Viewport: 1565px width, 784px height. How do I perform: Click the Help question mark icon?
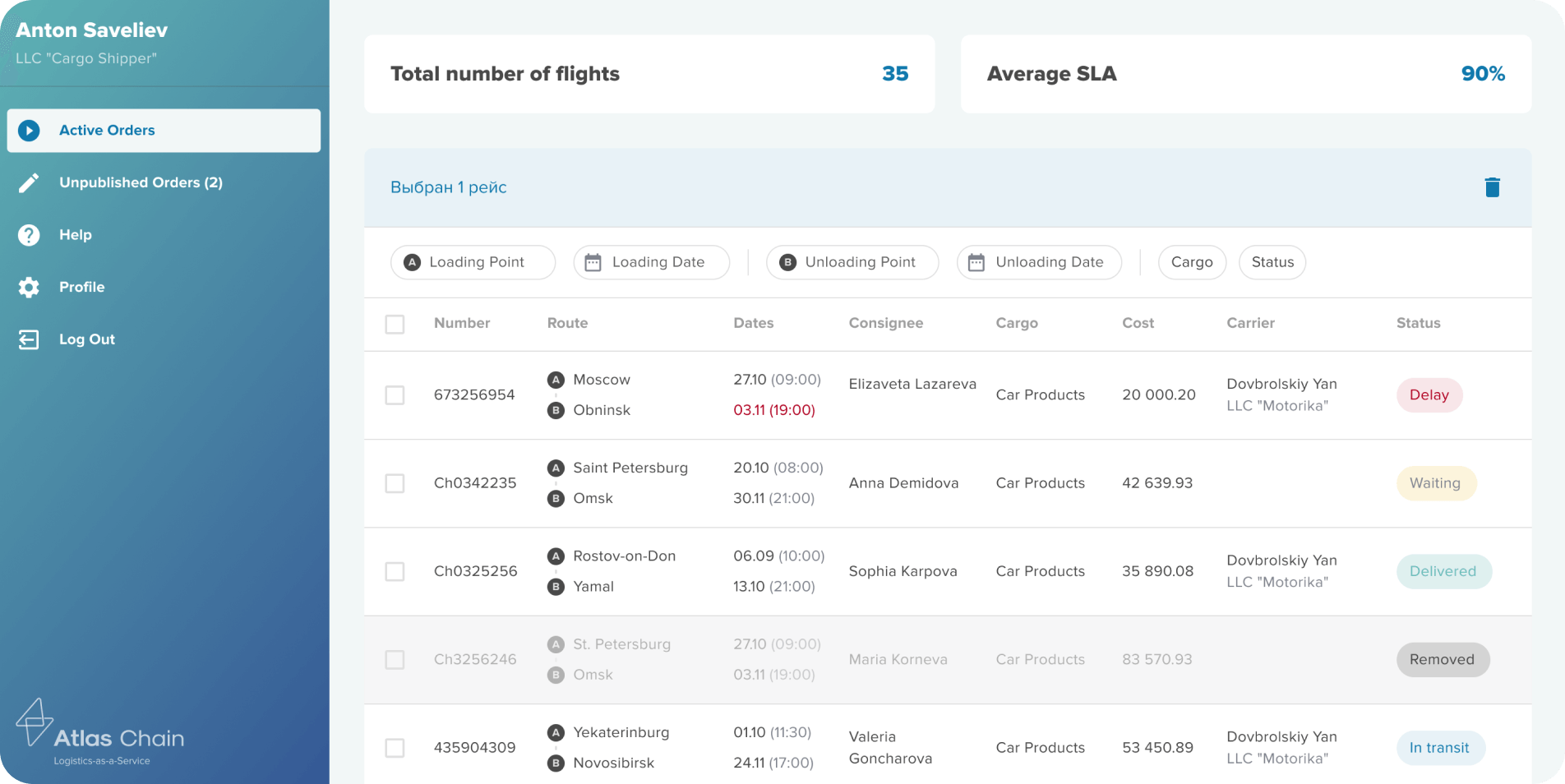tap(29, 235)
